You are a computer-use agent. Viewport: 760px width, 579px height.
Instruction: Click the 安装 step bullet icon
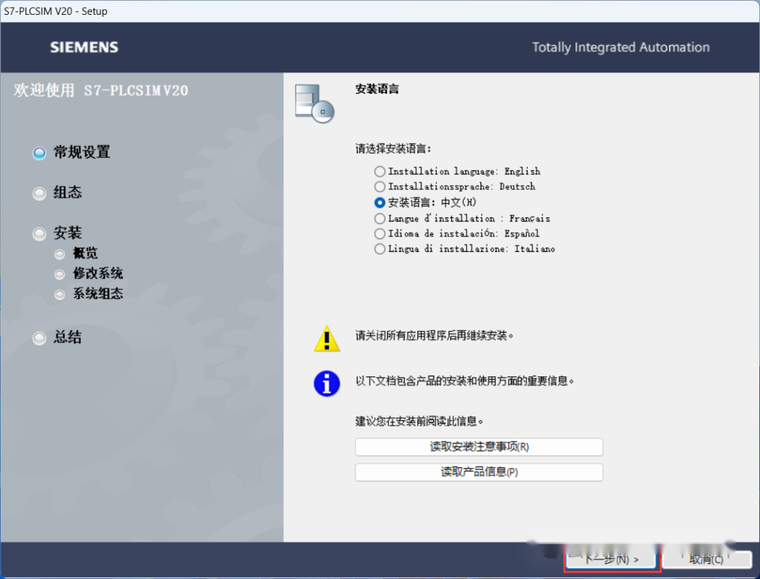40,234
